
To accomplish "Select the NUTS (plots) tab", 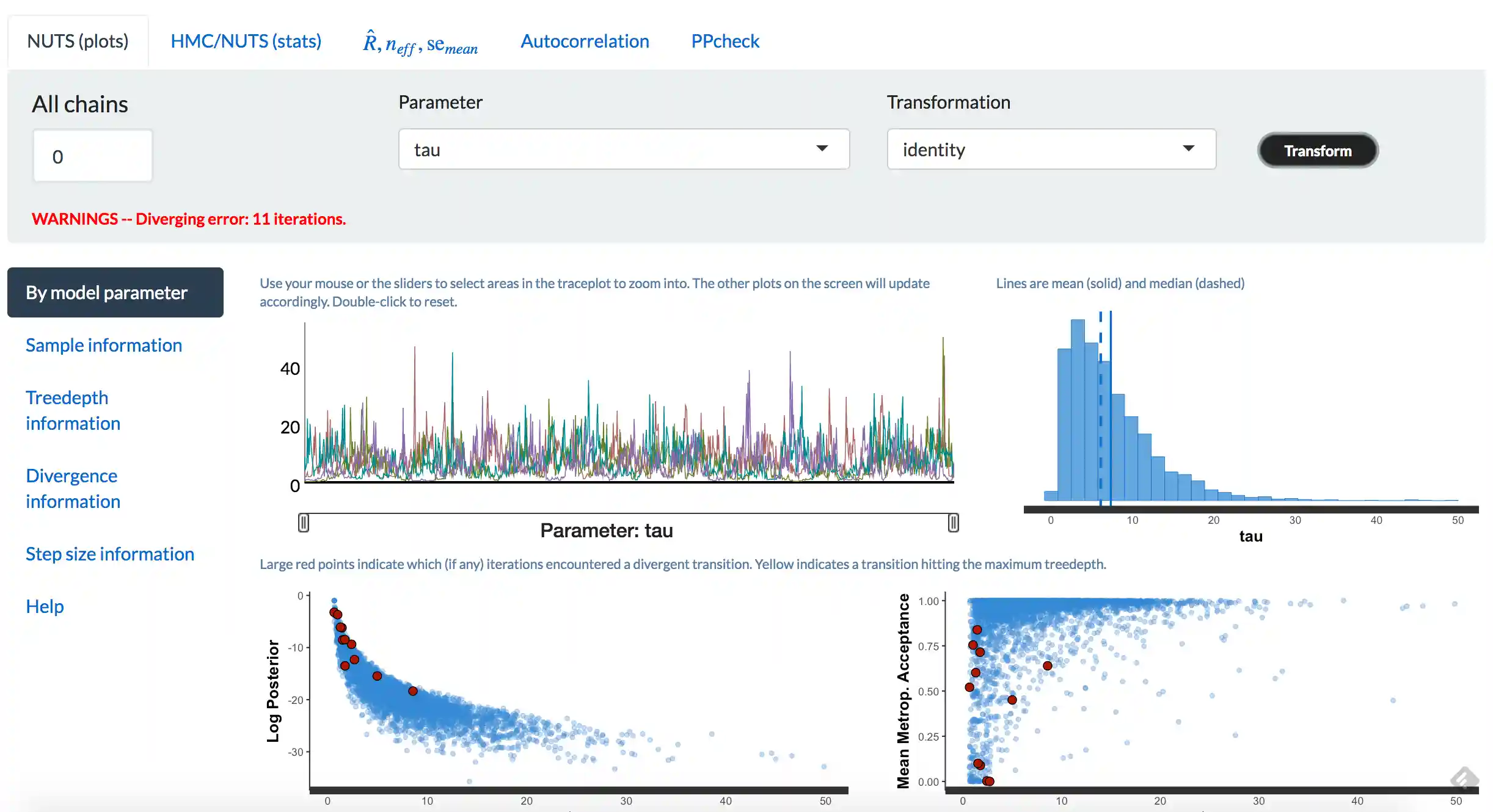I will coord(78,41).
